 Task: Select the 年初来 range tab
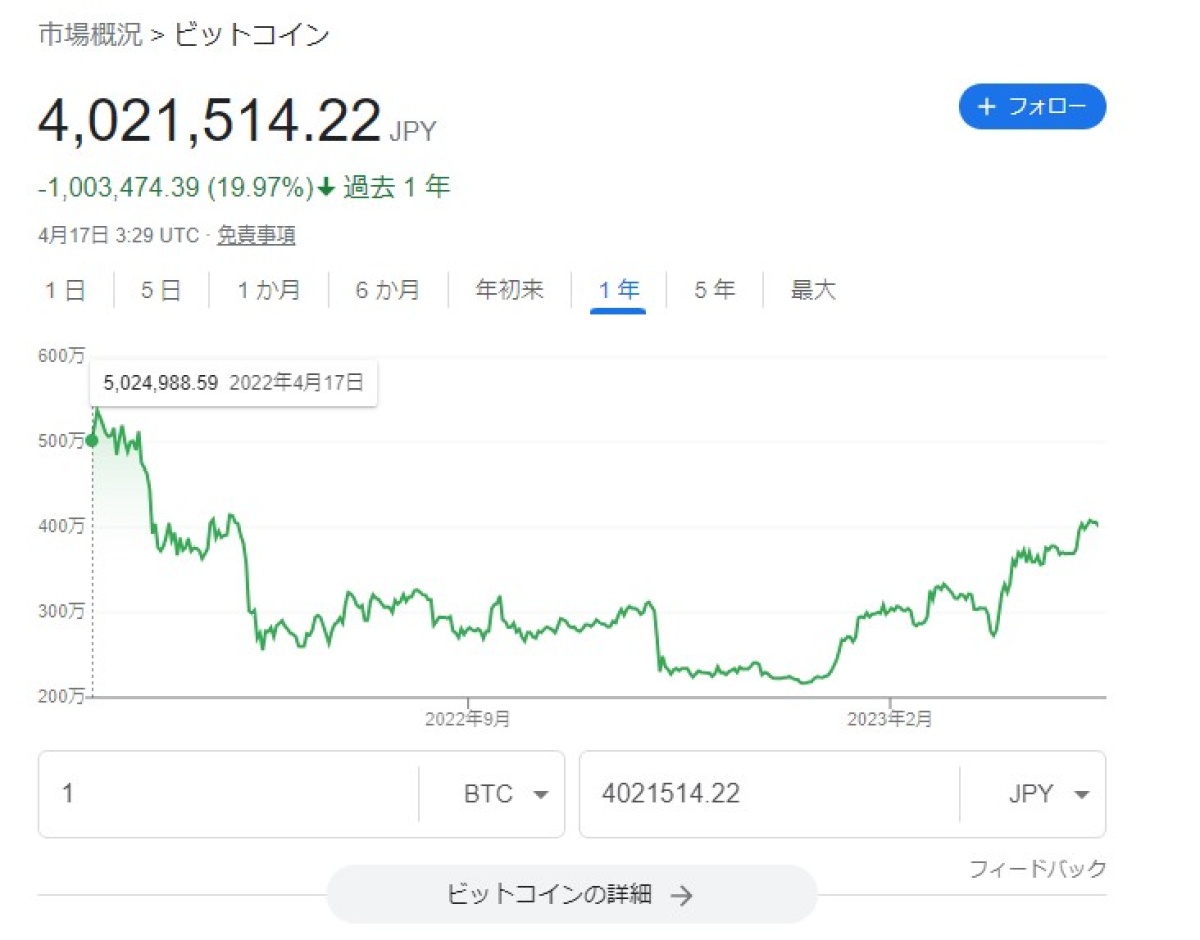pos(509,291)
